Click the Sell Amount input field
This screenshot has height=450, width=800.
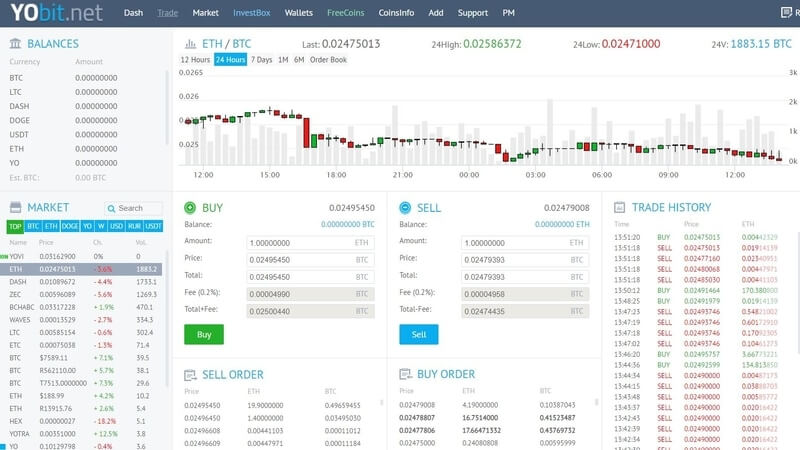pos(526,243)
